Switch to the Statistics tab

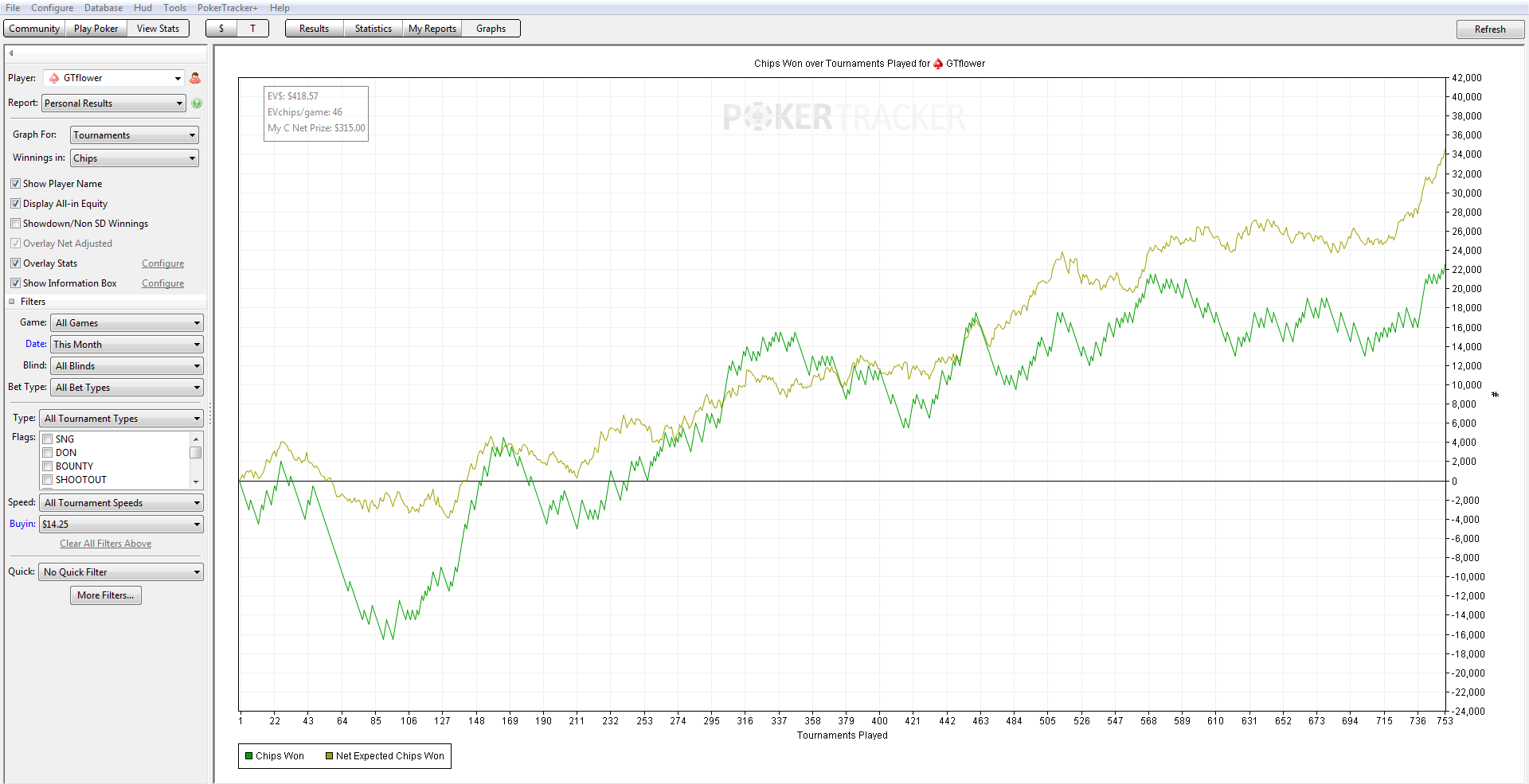[x=373, y=29]
